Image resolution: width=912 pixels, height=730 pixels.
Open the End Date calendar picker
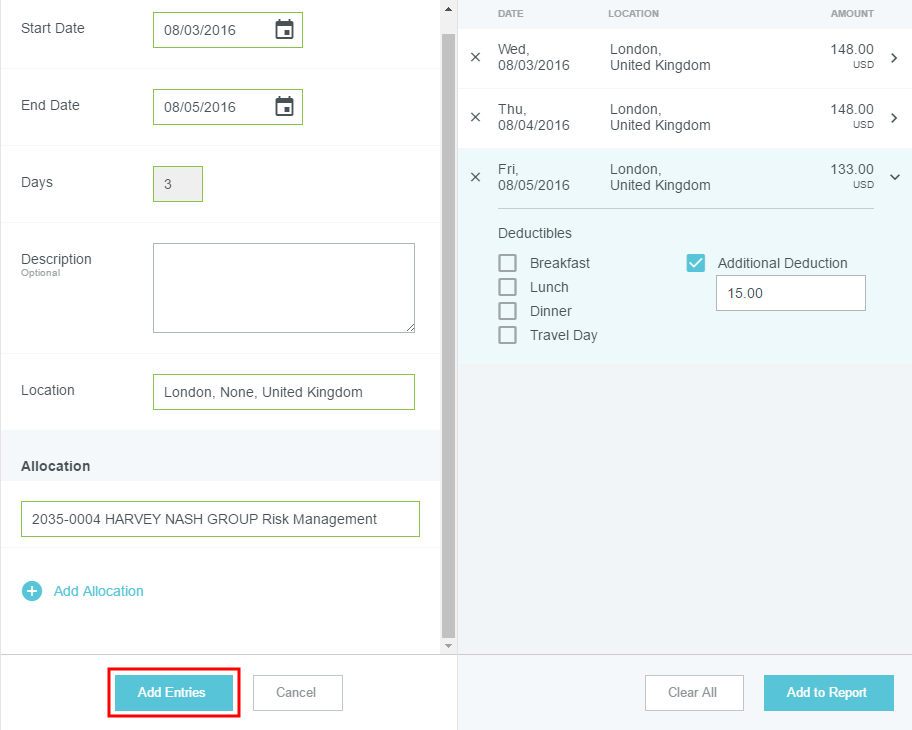284,107
